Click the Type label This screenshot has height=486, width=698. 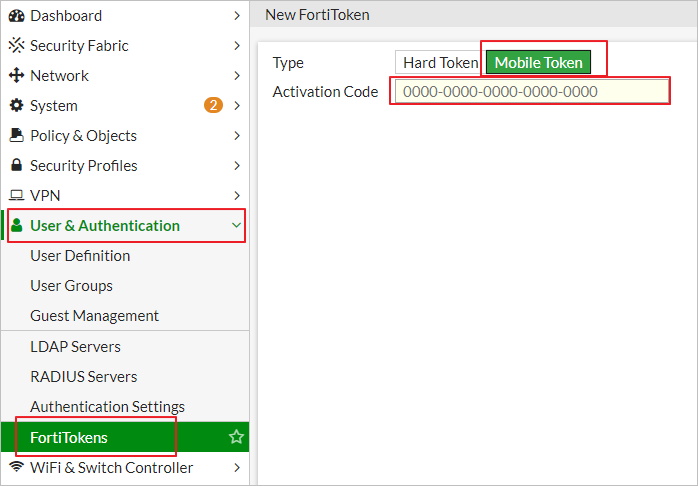[x=288, y=63]
